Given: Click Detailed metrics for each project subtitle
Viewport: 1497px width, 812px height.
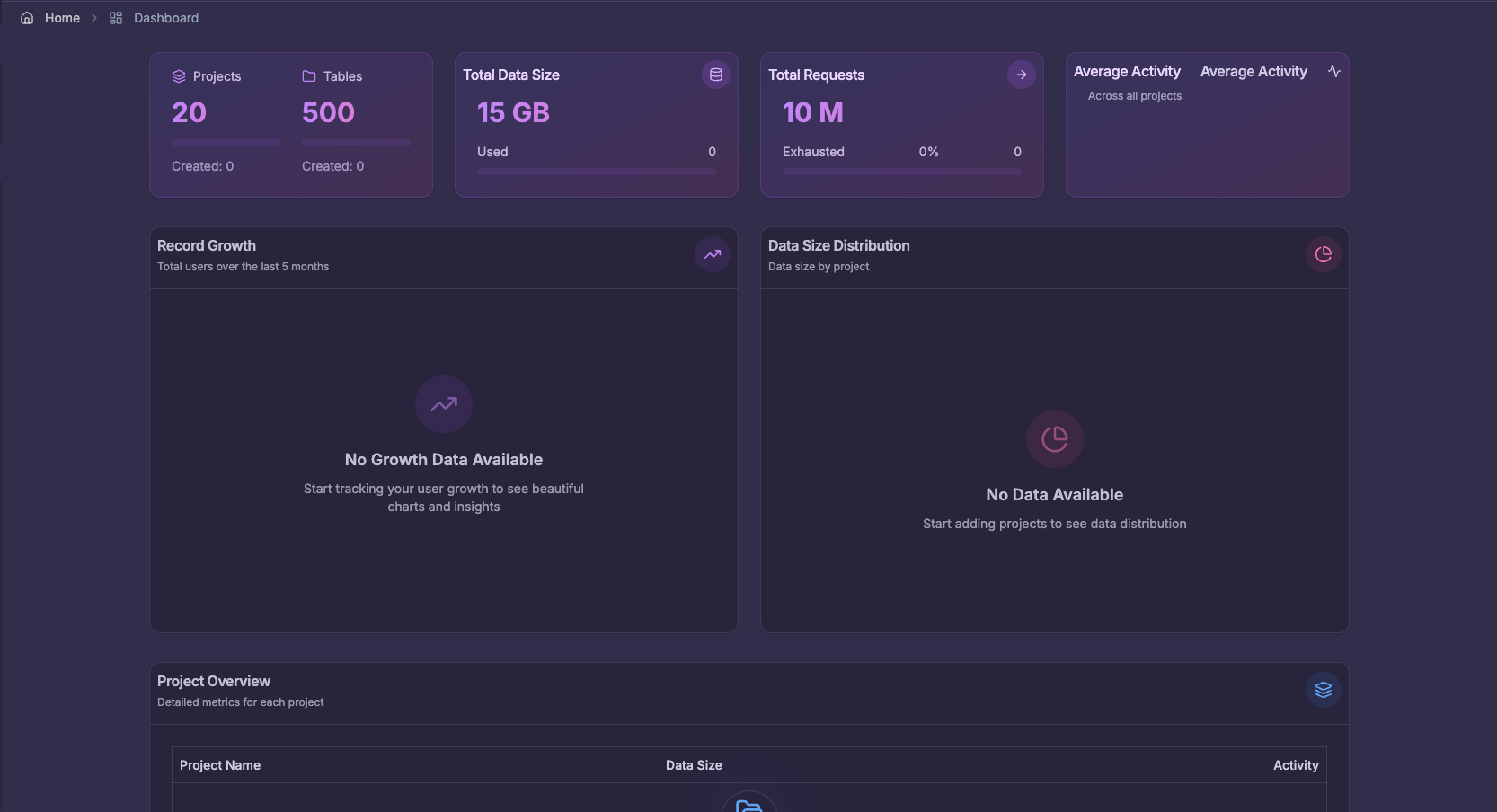Looking at the screenshot, I should point(241,702).
